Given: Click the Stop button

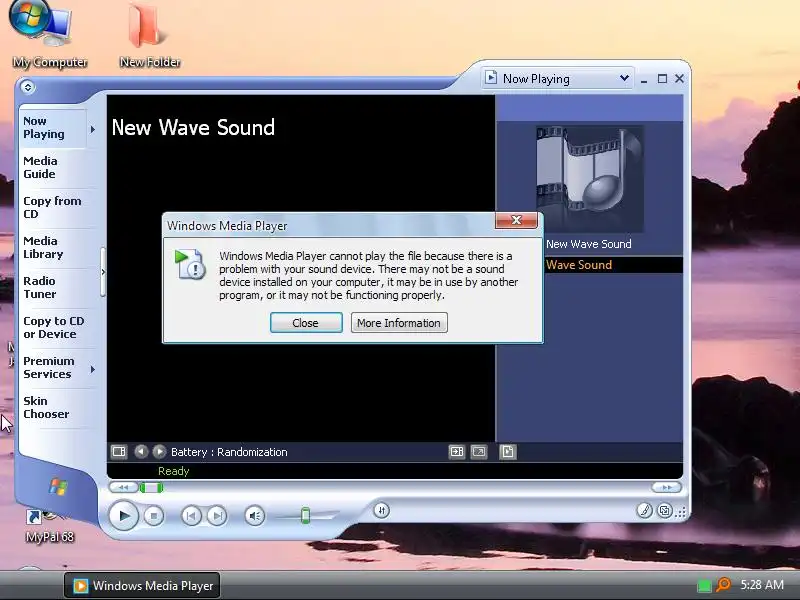Looking at the screenshot, I should tap(154, 516).
